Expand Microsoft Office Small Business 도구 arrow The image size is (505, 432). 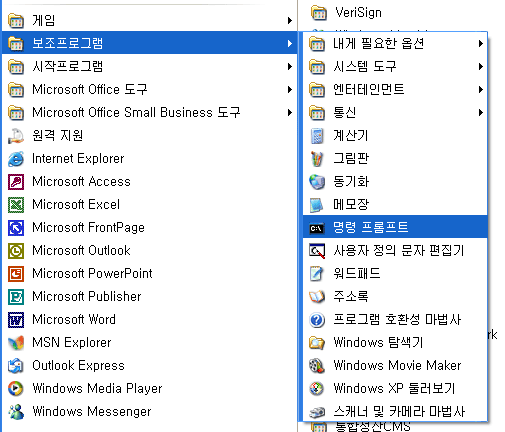290,113
